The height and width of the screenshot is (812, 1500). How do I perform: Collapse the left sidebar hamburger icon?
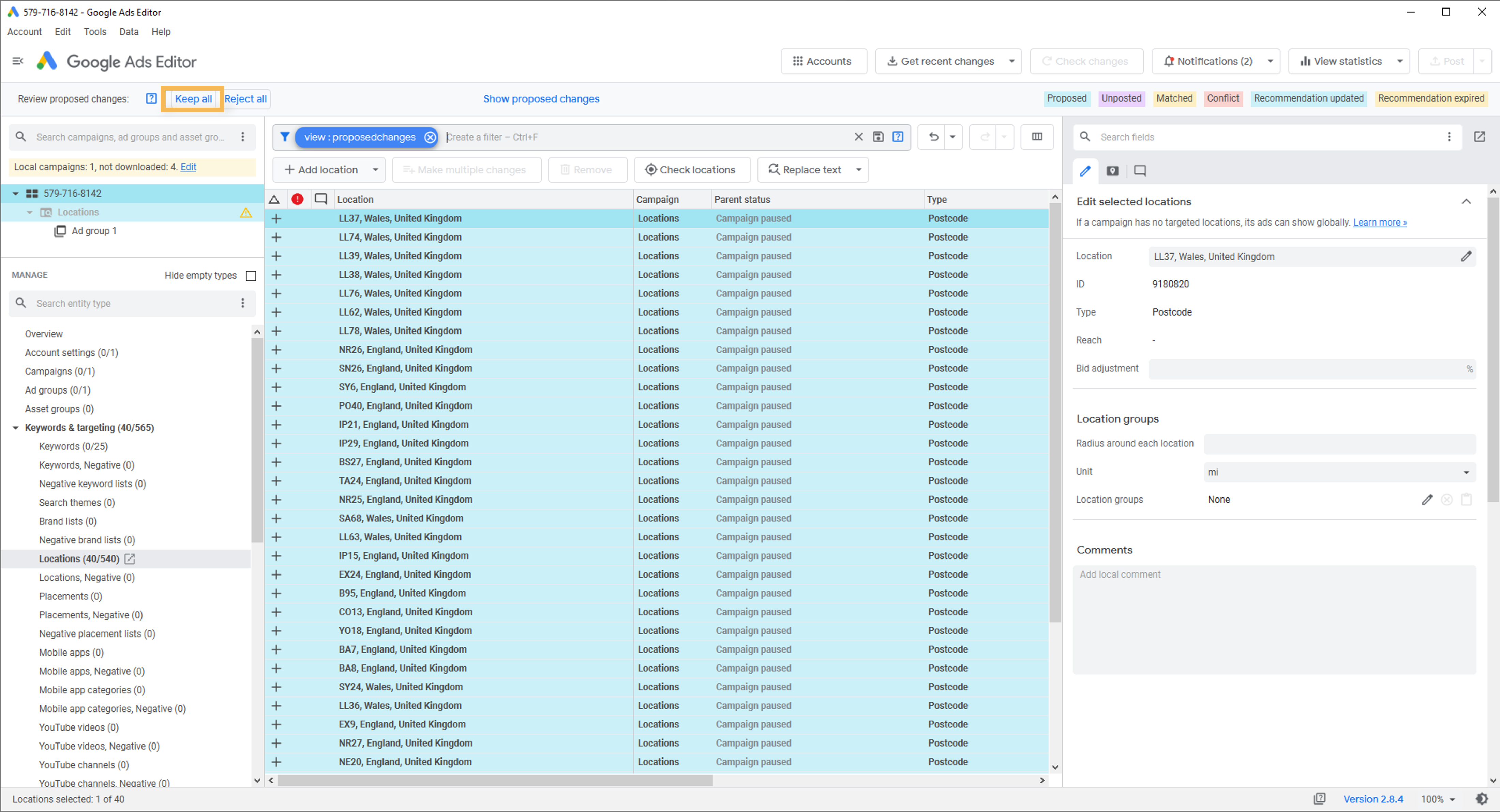pyautogui.click(x=18, y=61)
